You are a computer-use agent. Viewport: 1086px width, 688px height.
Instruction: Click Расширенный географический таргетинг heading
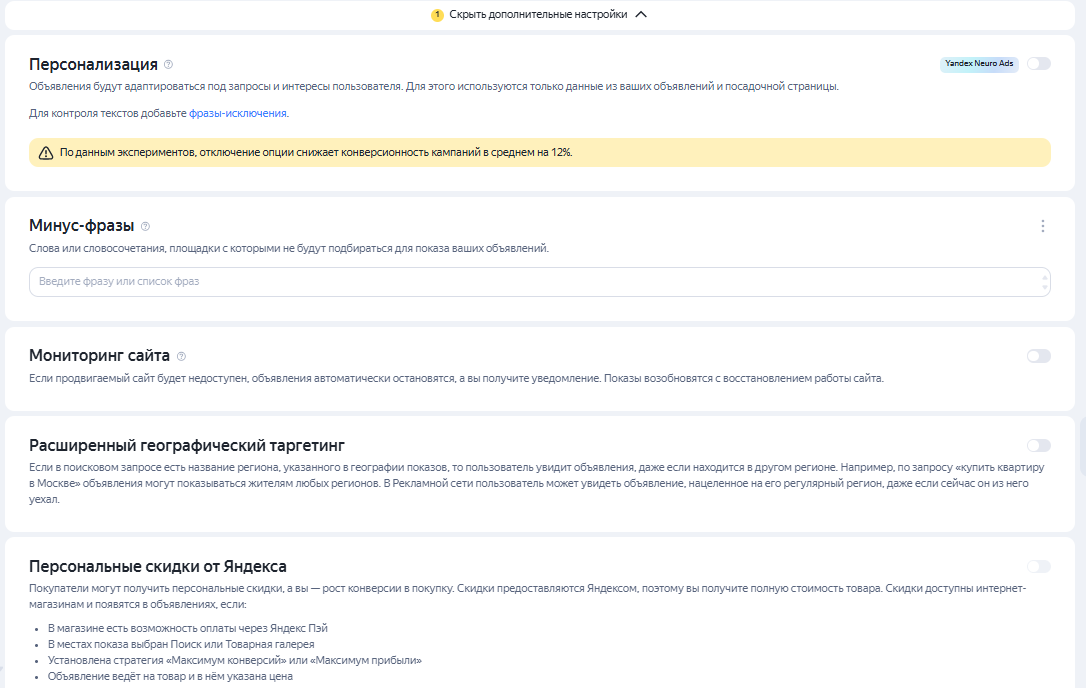tap(187, 446)
